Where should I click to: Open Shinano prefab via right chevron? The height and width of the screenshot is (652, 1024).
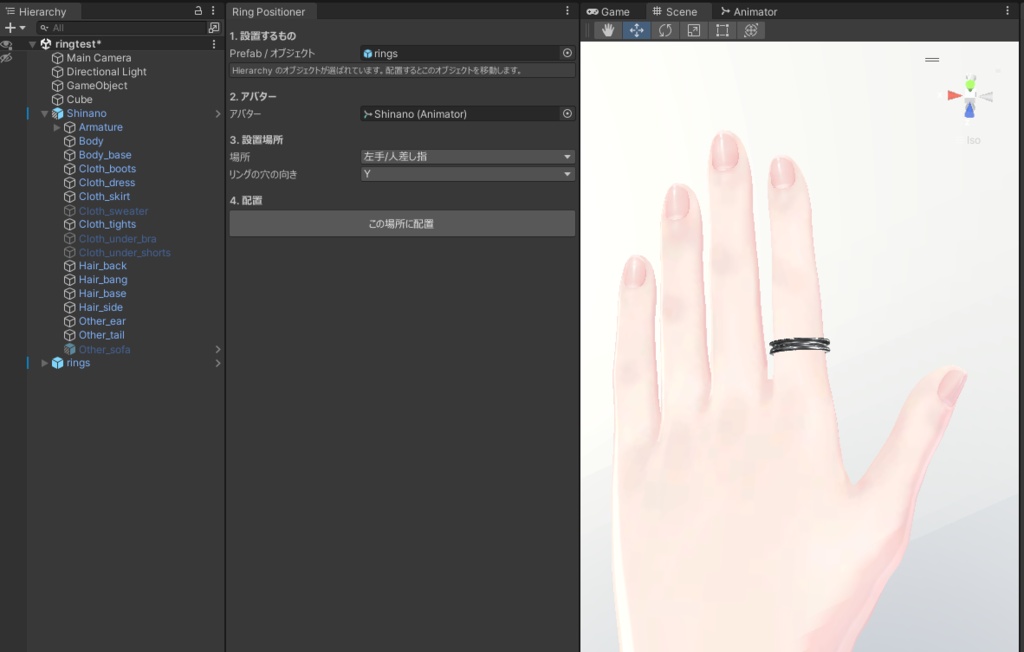pos(217,114)
